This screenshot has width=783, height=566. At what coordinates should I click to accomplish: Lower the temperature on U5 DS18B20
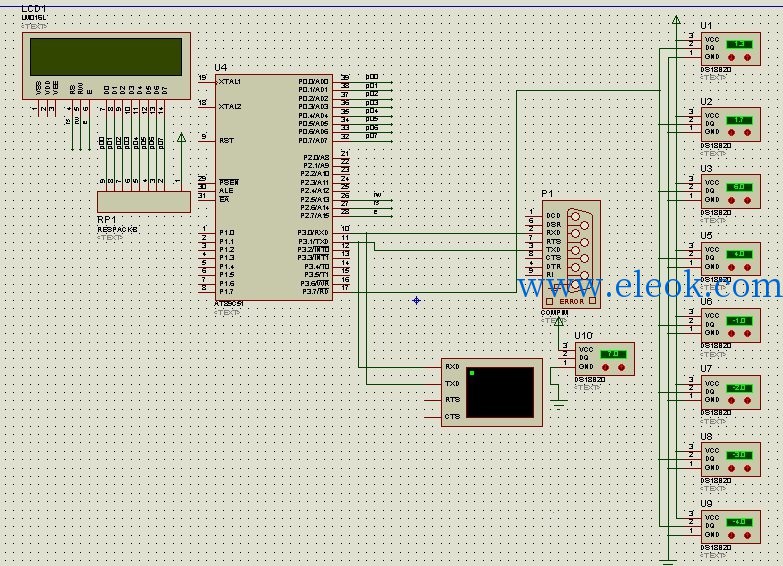[x=732, y=267]
